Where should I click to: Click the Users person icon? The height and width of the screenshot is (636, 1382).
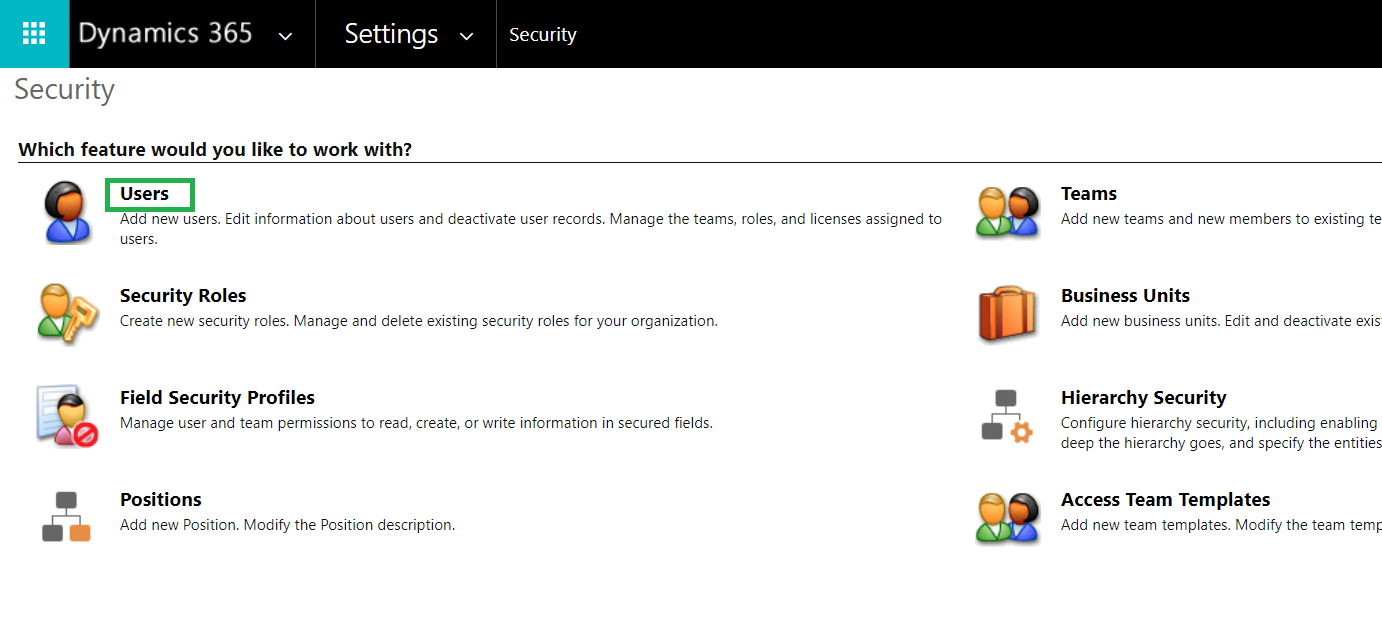click(x=67, y=213)
